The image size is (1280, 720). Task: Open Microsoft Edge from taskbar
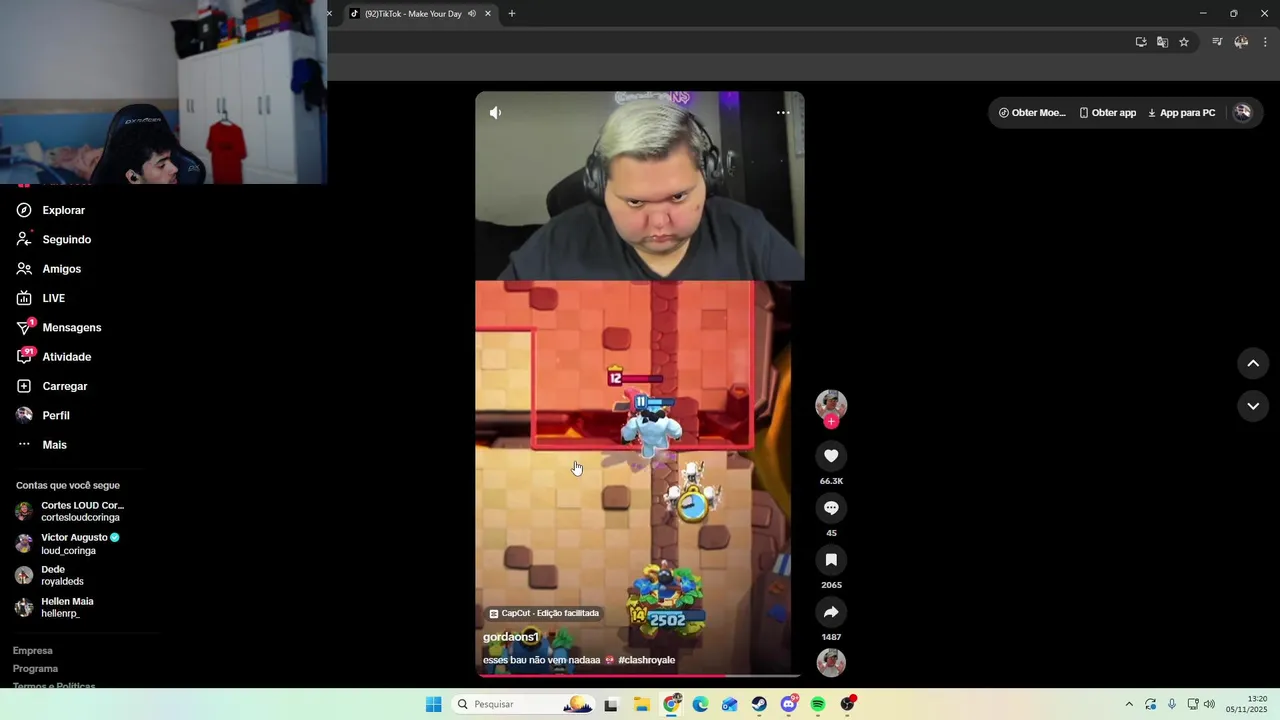[700, 705]
